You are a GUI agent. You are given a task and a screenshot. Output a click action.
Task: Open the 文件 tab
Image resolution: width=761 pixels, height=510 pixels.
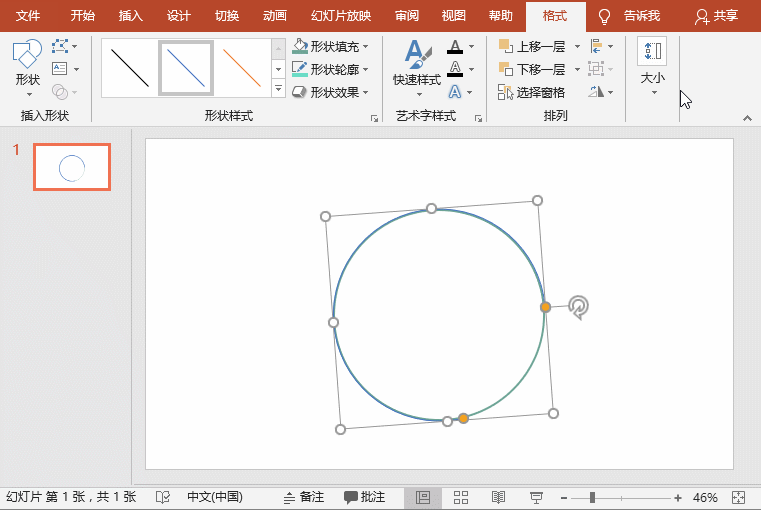[28, 16]
